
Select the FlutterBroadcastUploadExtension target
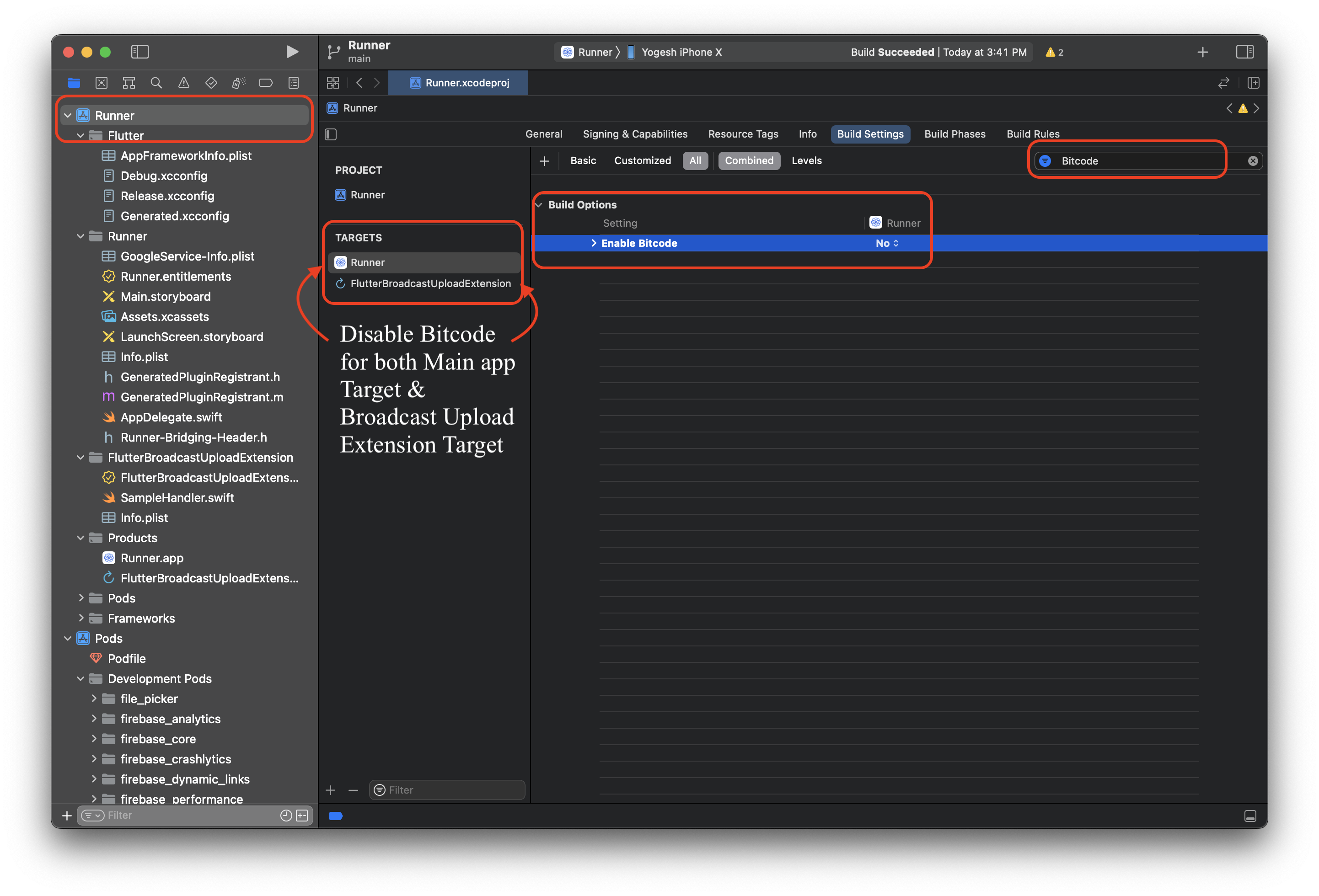429,283
